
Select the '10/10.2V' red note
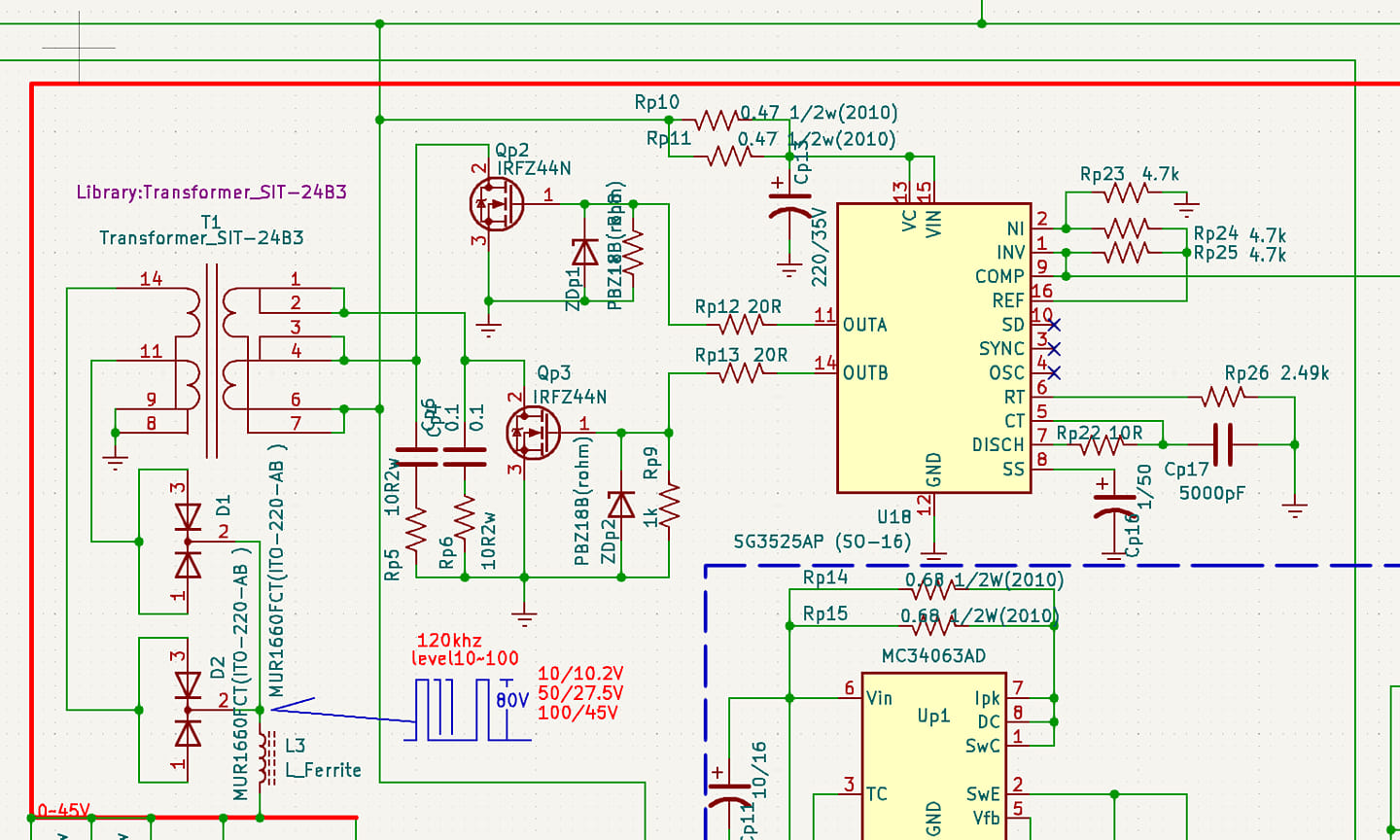[x=580, y=674]
